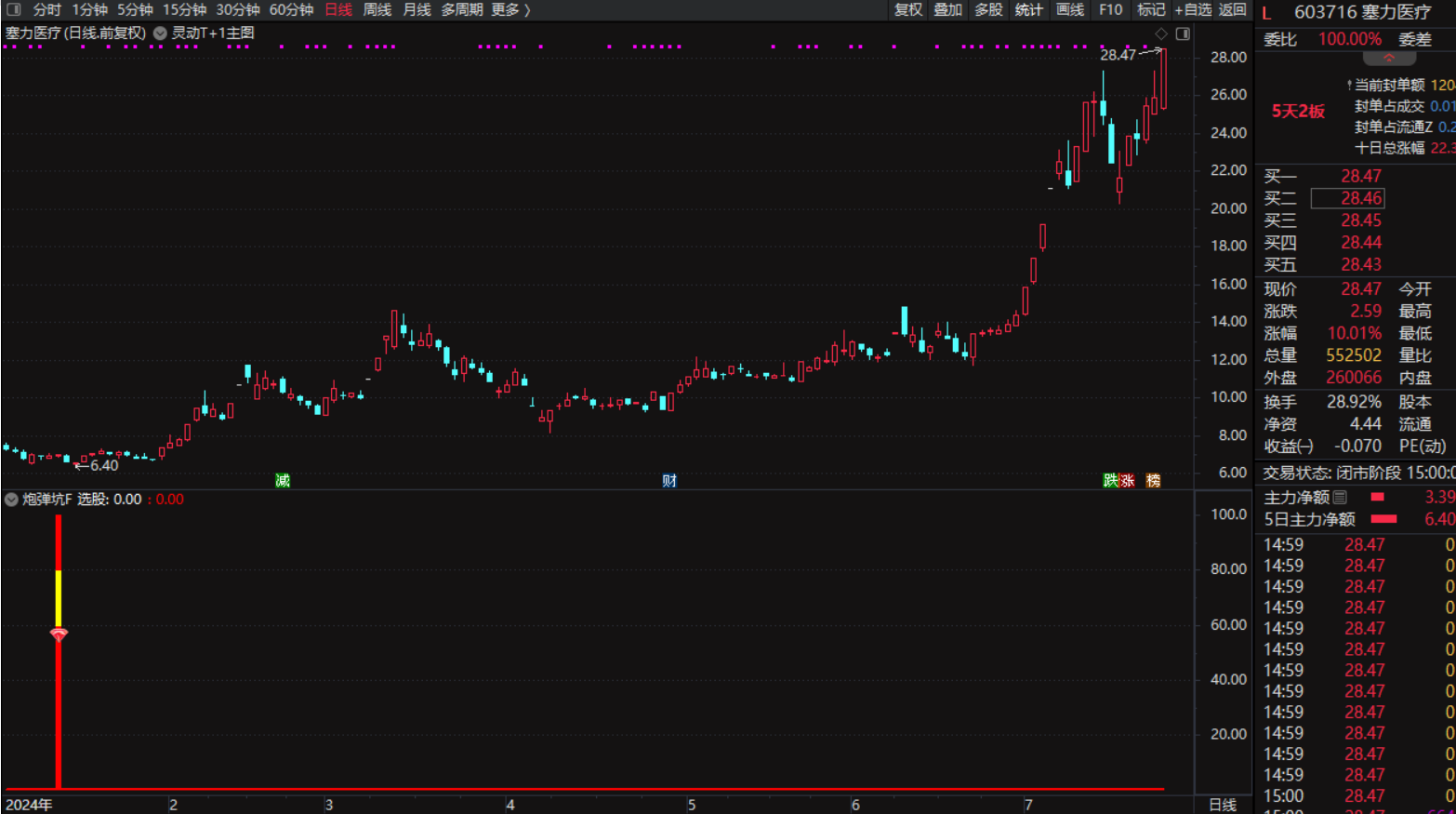
Task: Open the 主力净额 detail list icon
Action: tap(1340, 498)
